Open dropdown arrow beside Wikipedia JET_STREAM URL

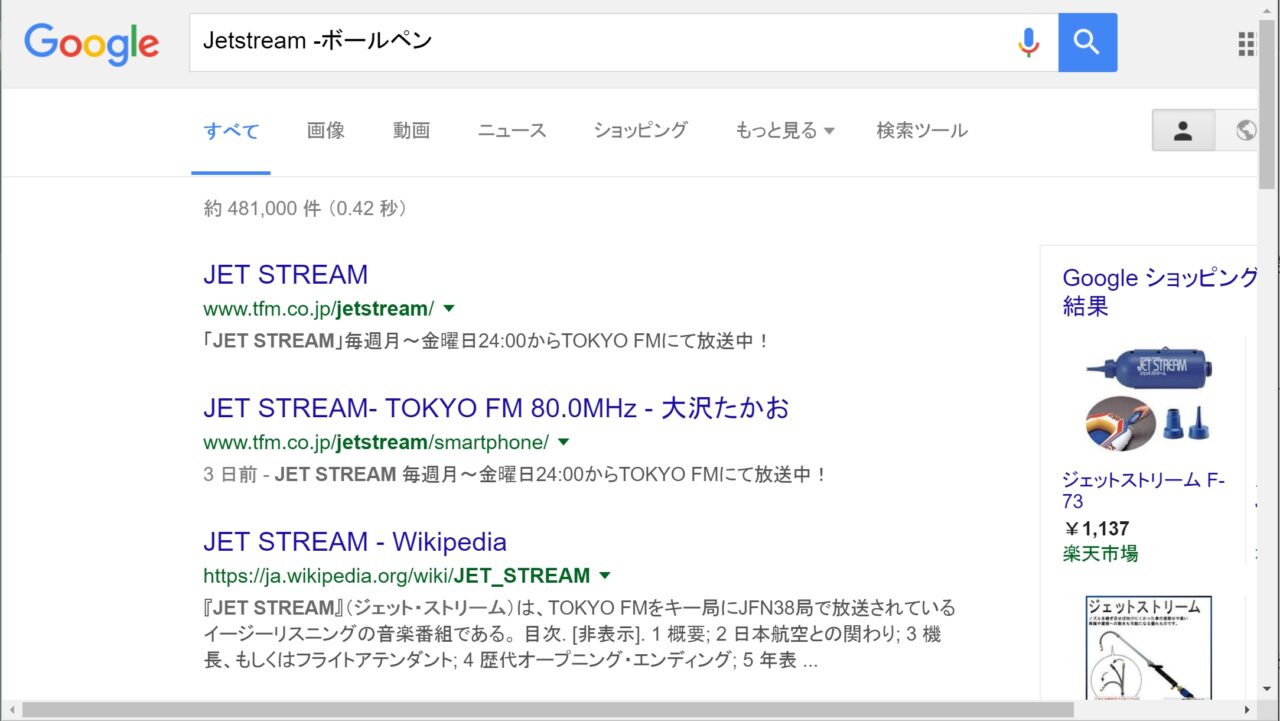604,576
